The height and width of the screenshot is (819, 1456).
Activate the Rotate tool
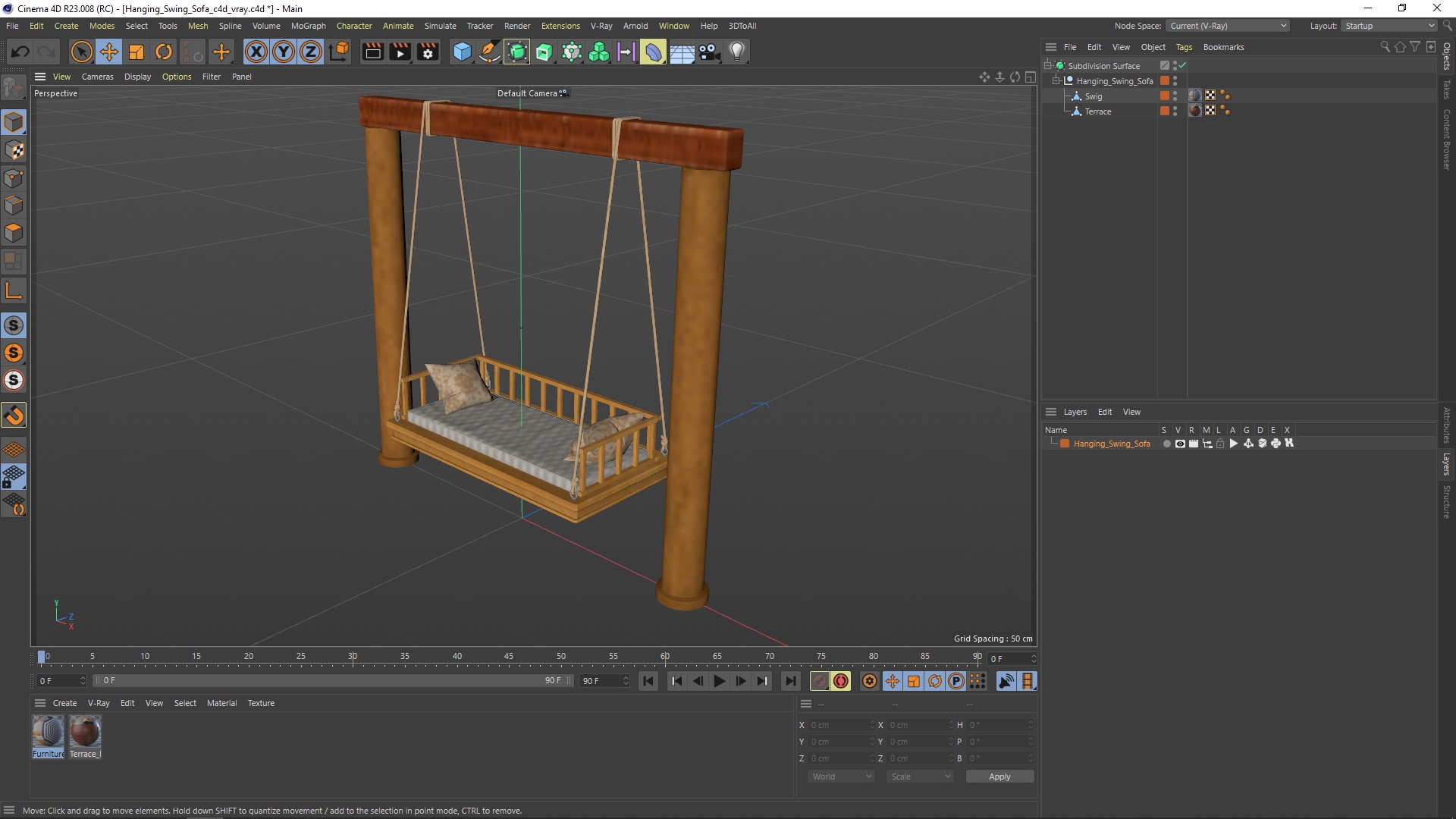click(x=164, y=52)
